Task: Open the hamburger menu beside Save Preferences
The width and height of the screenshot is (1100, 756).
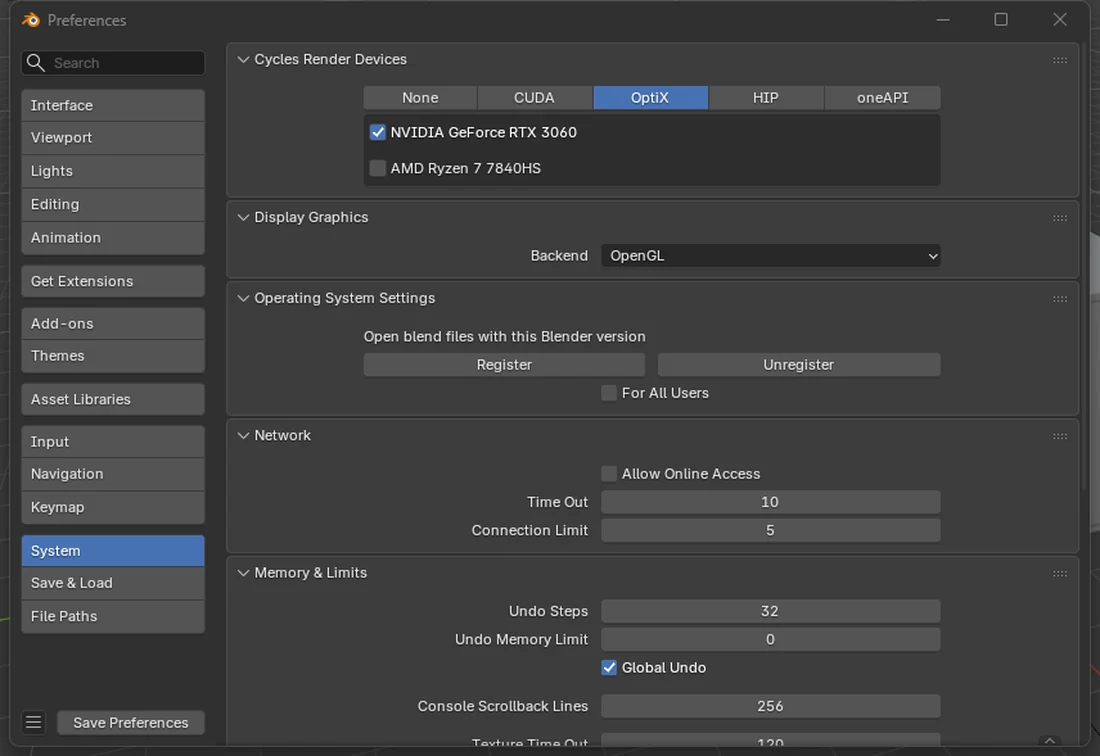Action: pyautogui.click(x=33, y=722)
